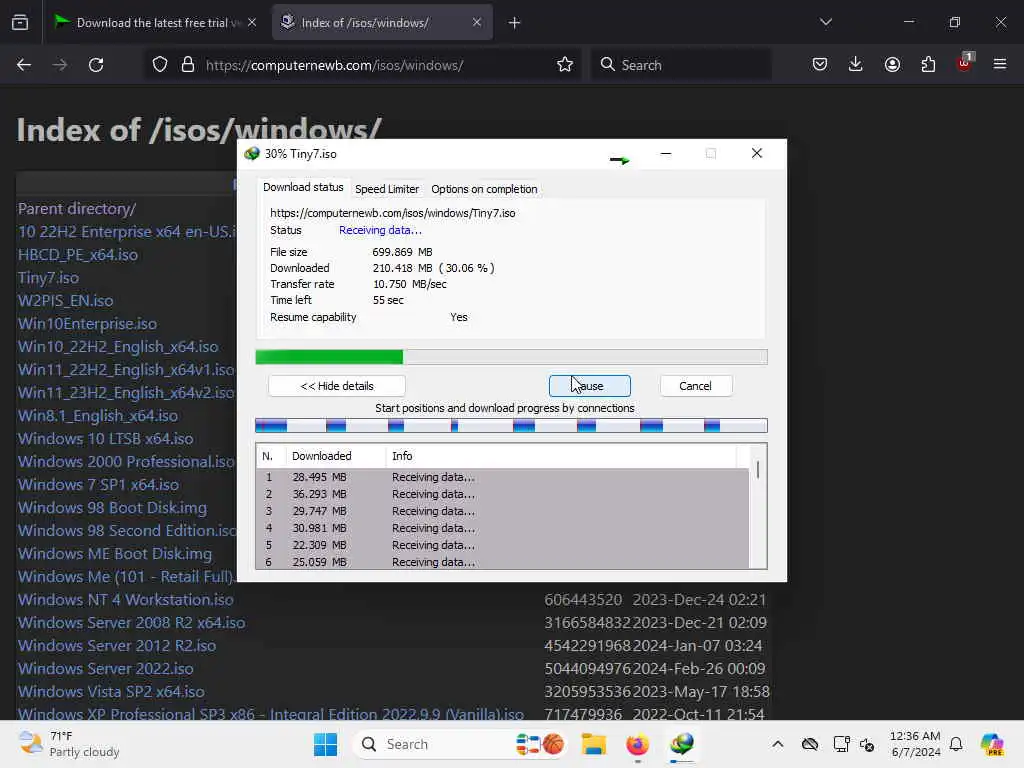Select the Index of /isos/windows/ tab
Image resolution: width=1024 pixels, height=768 pixels.
(382, 23)
